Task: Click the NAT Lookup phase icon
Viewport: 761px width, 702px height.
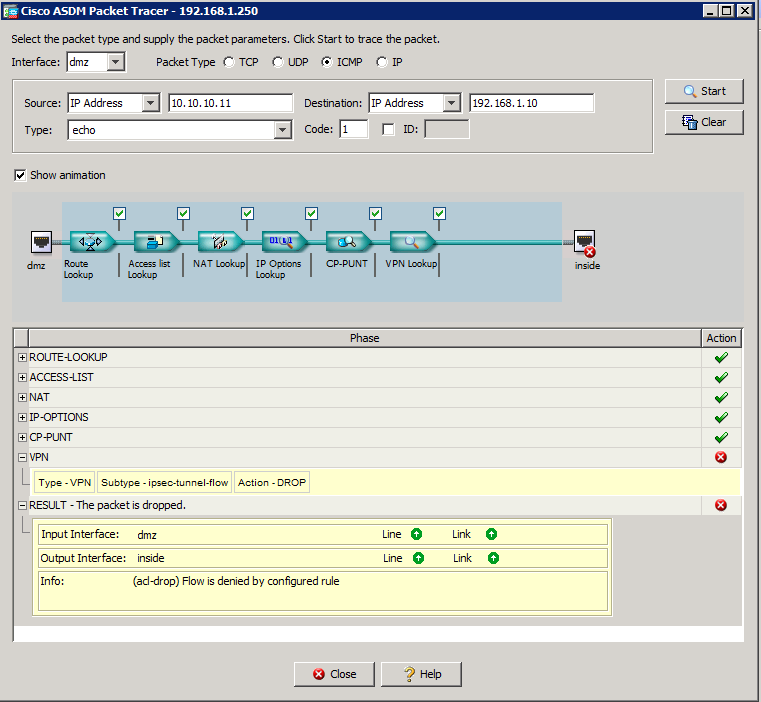Action: [219, 241]
